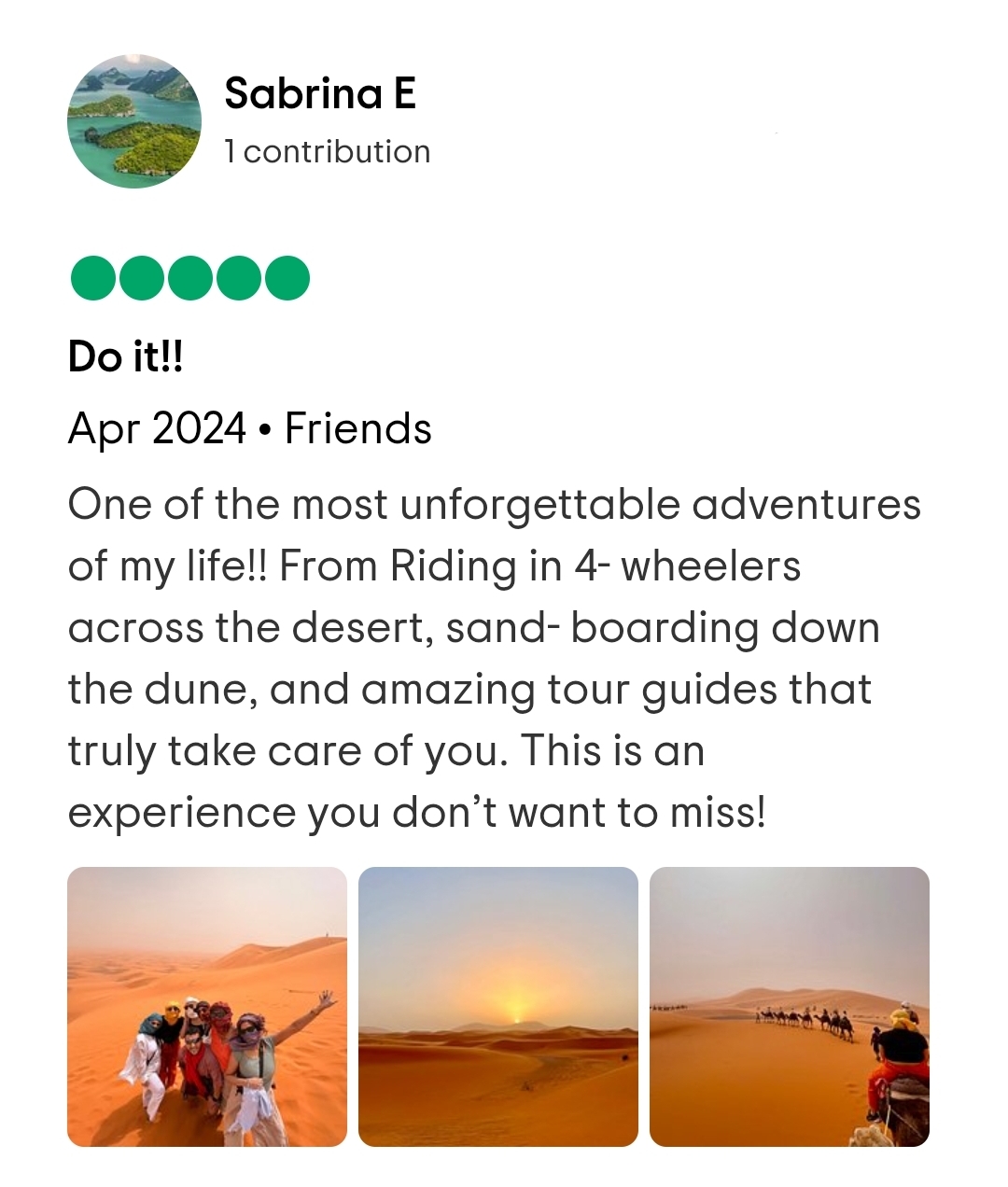Image resolution: width=1008 pixels, height=1187 pixels.
Task: Select the fifth green rating bubble
Action: click(287, 278)
